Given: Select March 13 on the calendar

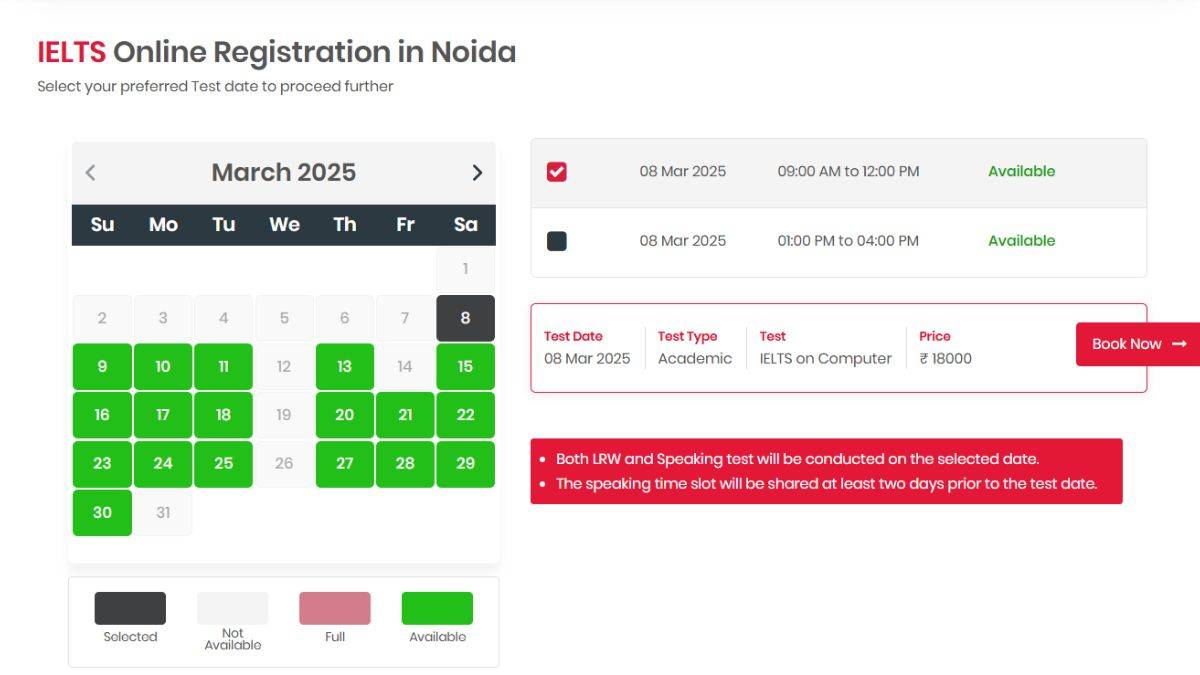Looking at the screenshot, I should coord(344,366).
